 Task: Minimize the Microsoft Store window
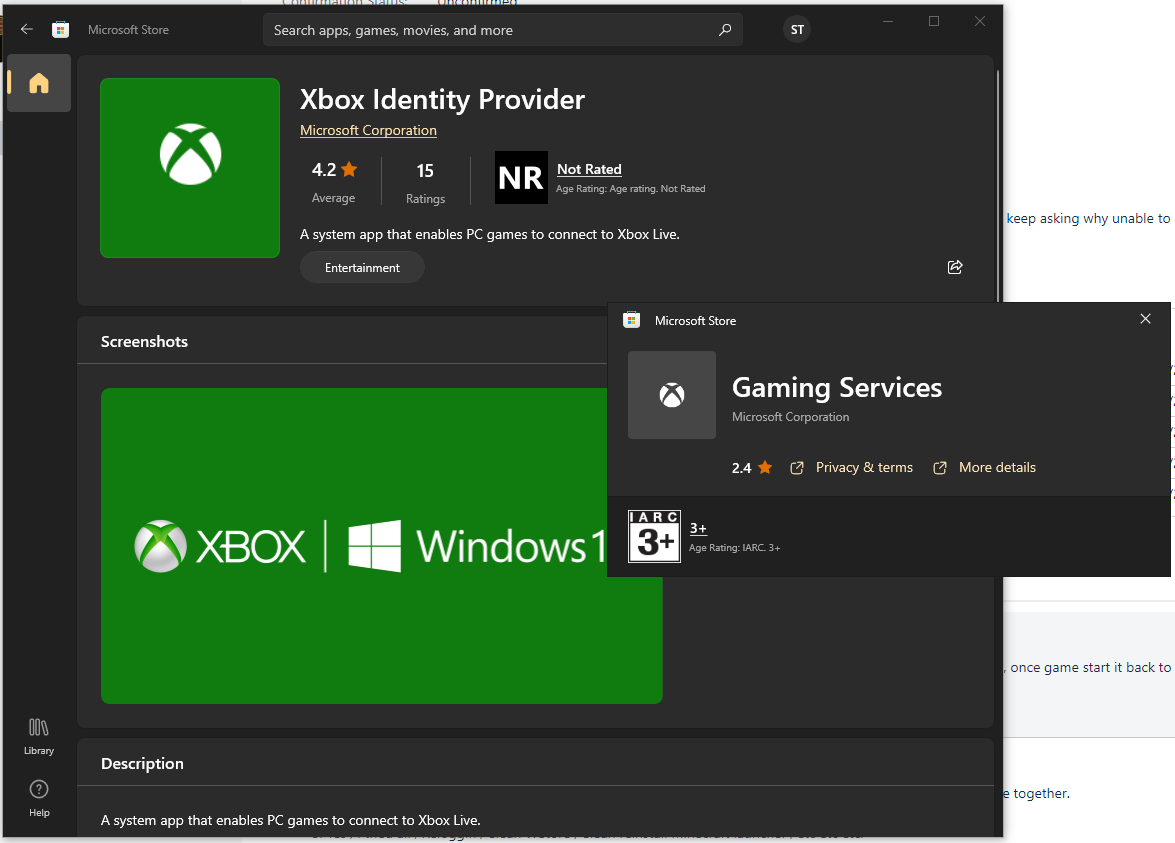[888, 21]
